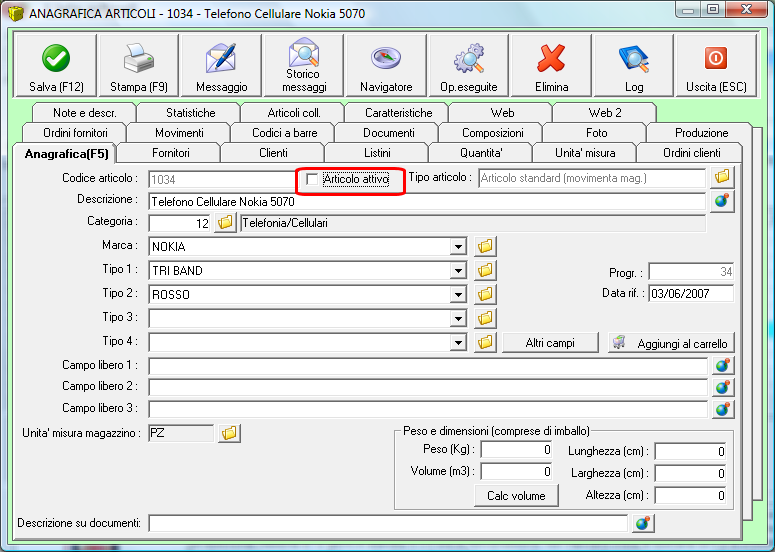Open Storico messaggi toolbar button

pyautogui.click(x=304, y=65)
